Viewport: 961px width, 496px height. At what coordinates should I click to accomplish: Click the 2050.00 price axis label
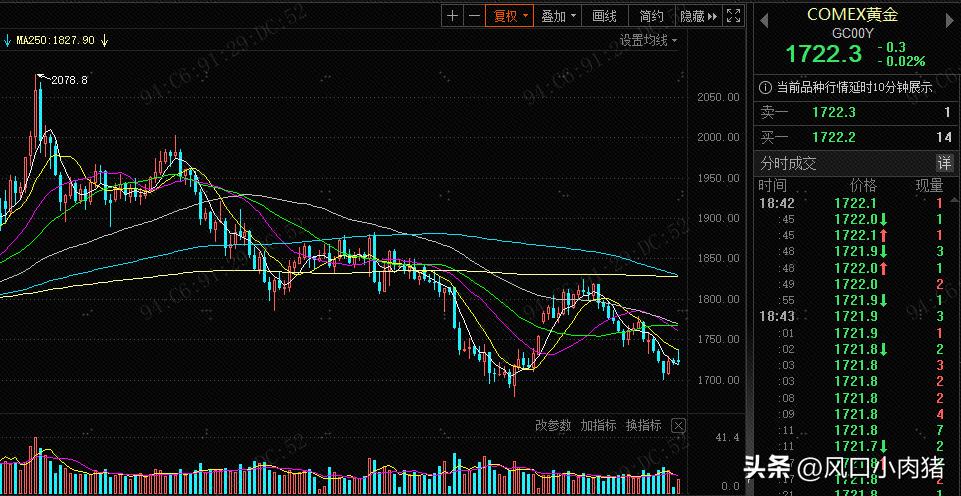coord(718,97)
